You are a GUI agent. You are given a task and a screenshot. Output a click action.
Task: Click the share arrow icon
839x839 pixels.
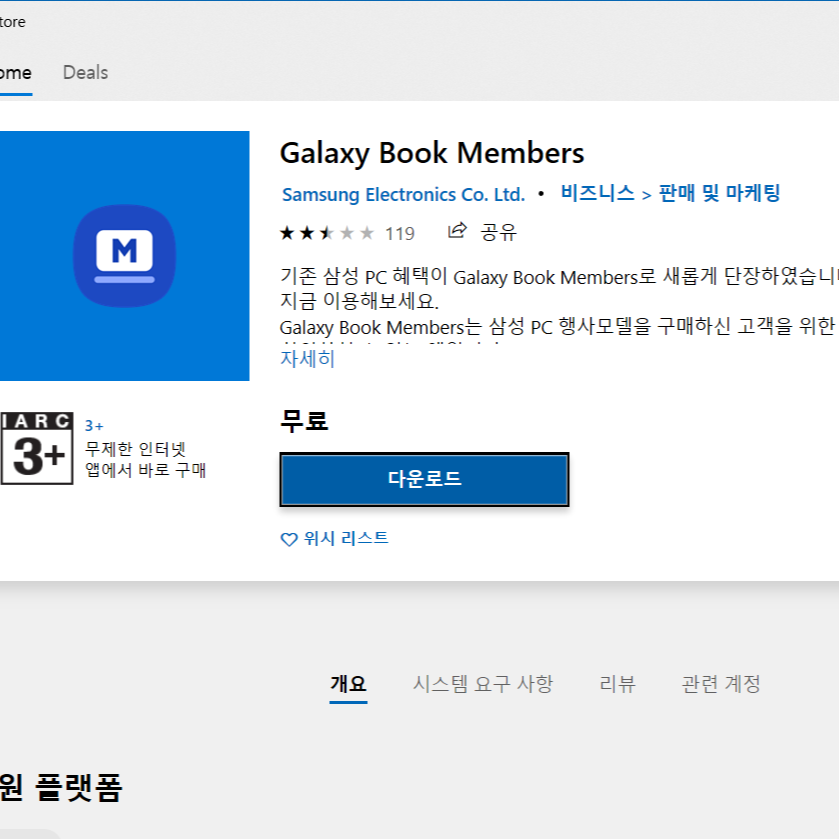pos(457,231)
